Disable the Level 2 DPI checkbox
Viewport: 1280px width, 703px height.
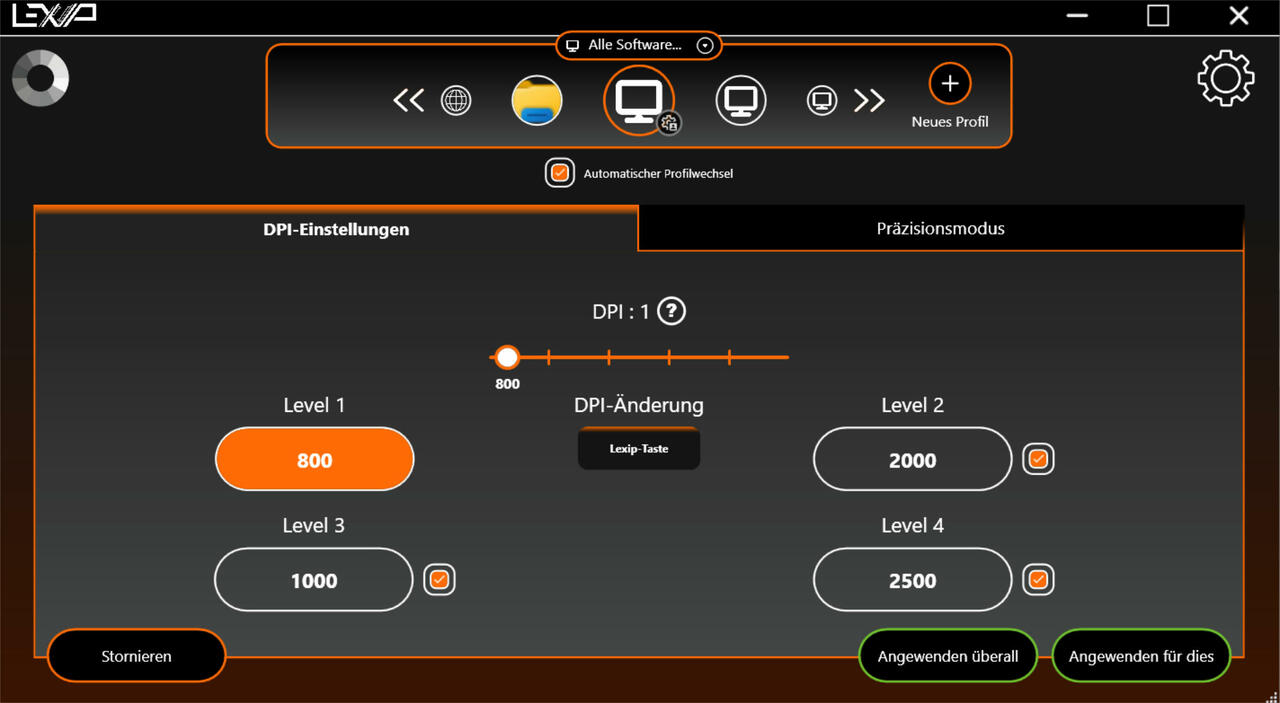coord(1039,460)
